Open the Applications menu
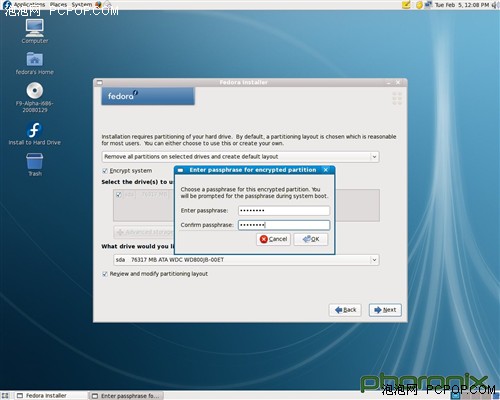 click(x=29, y=5)
